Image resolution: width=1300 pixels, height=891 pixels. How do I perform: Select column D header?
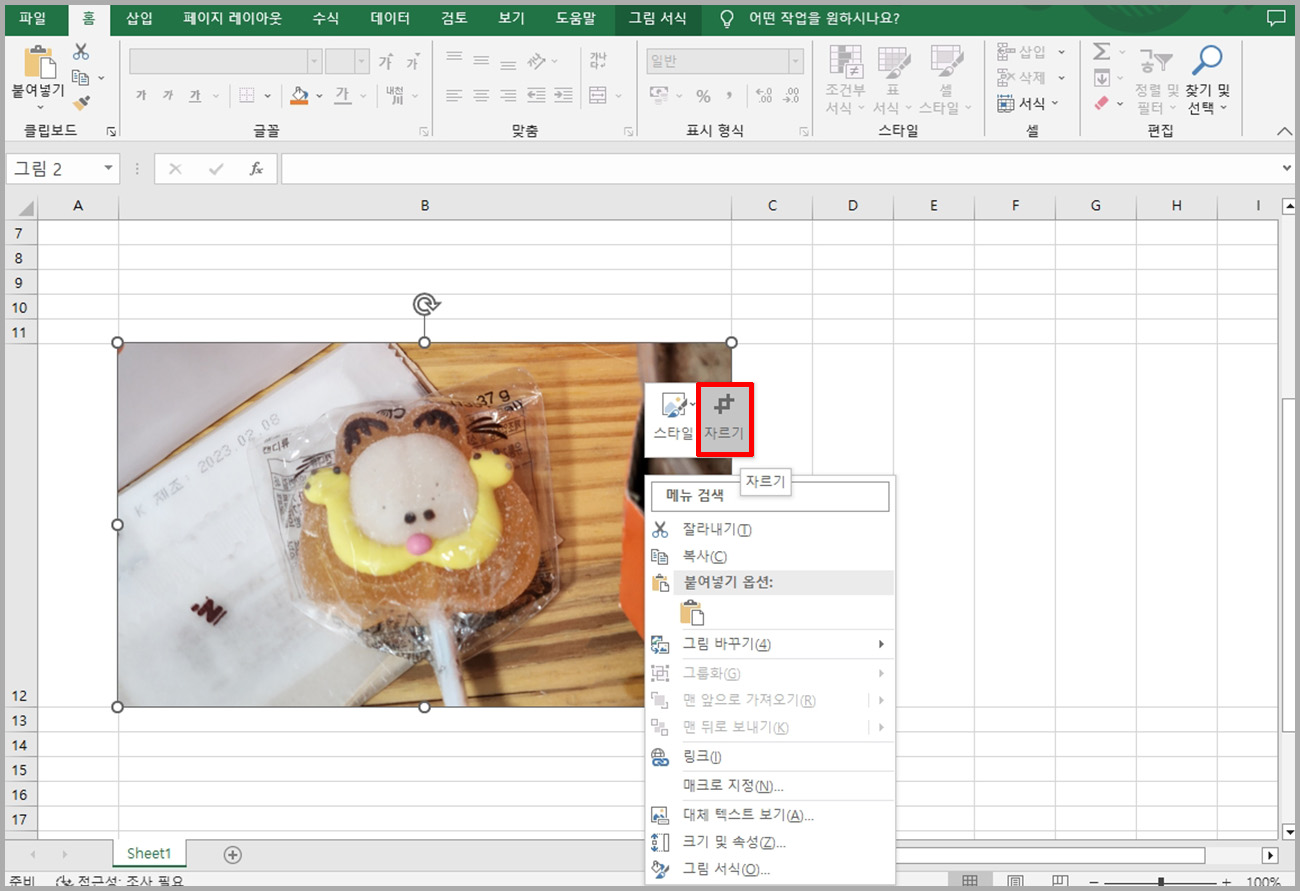point(853,206)
